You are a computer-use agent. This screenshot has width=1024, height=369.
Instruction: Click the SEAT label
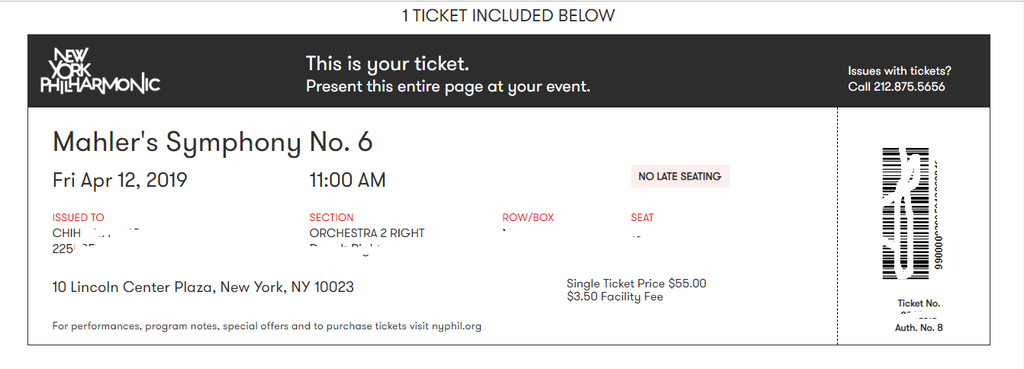(642, 217)
